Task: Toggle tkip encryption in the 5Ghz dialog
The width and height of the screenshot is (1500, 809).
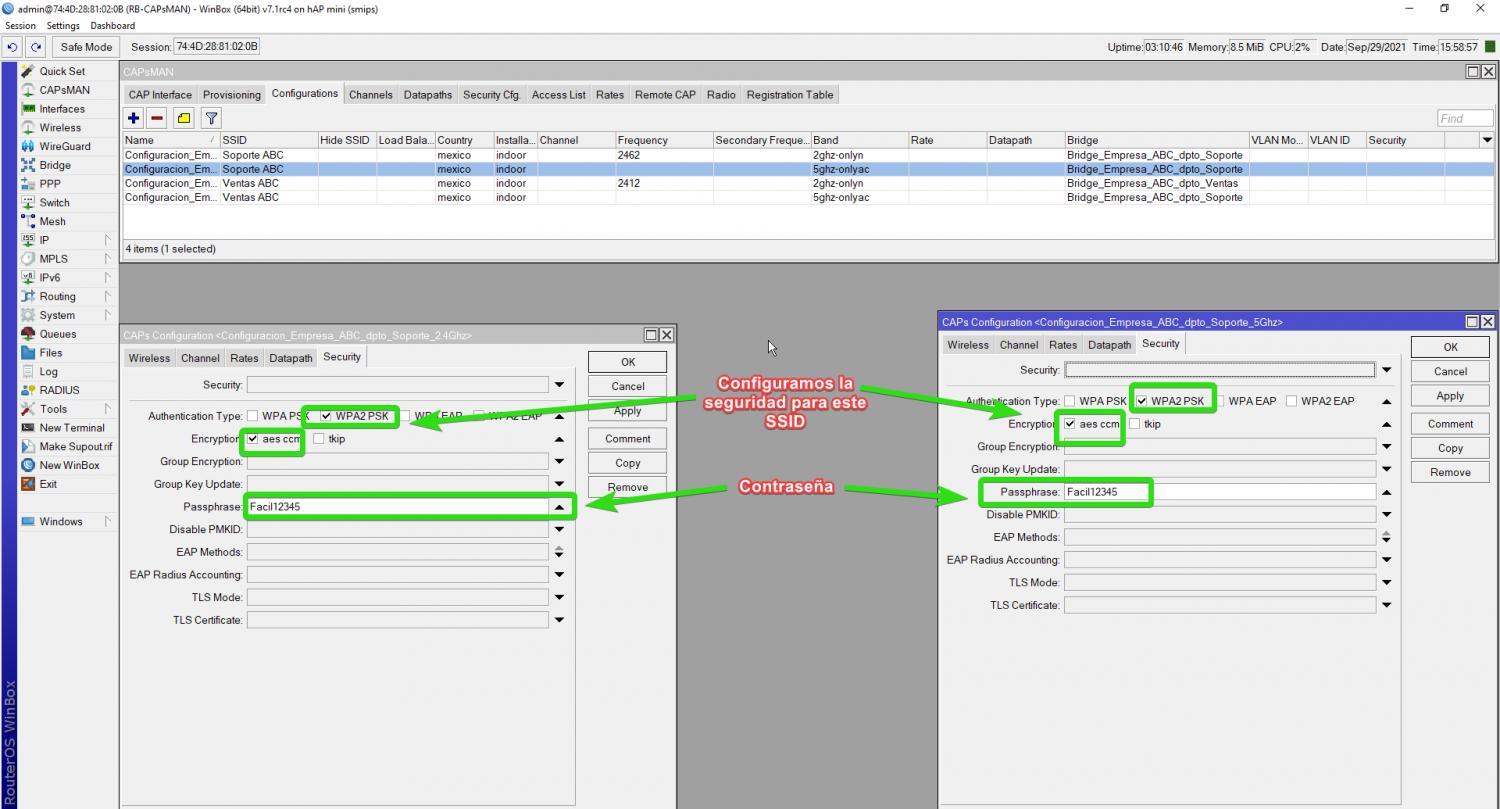Action: tap(1135, 424)
